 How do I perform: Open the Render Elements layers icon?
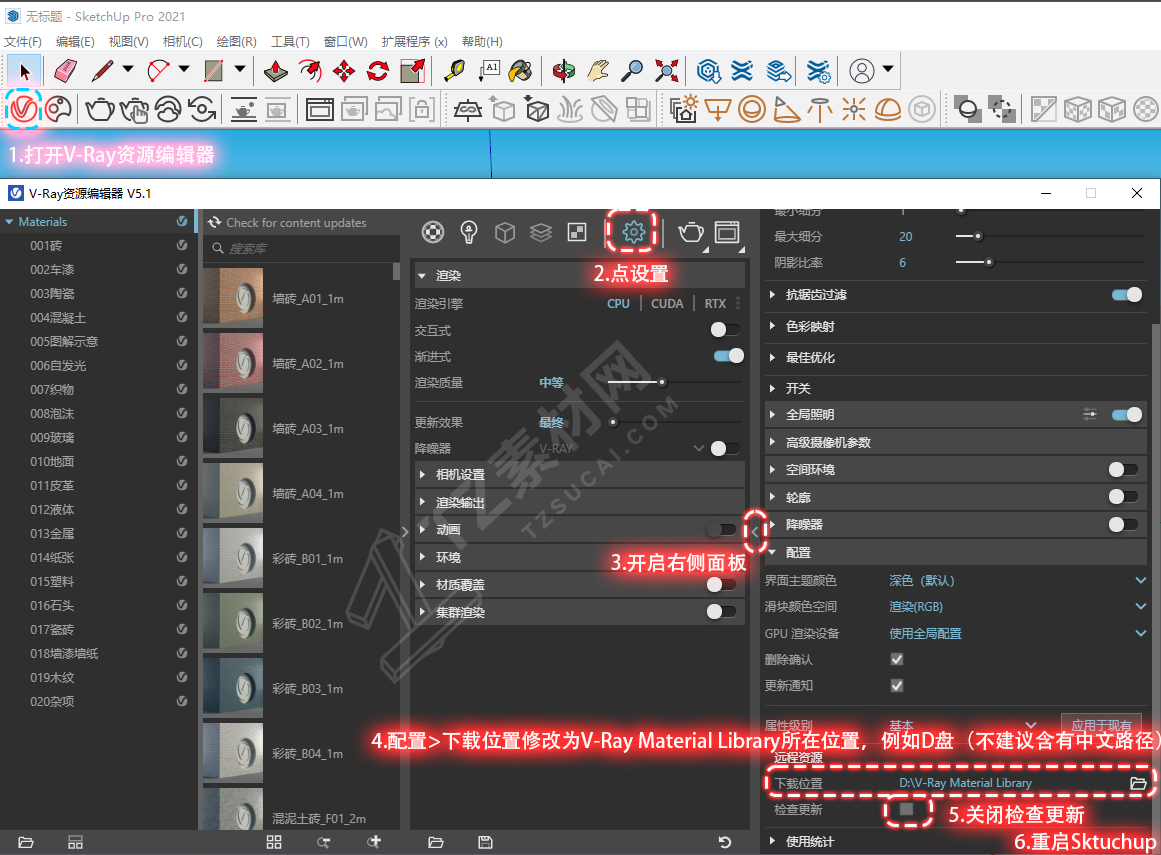[541, 232]
